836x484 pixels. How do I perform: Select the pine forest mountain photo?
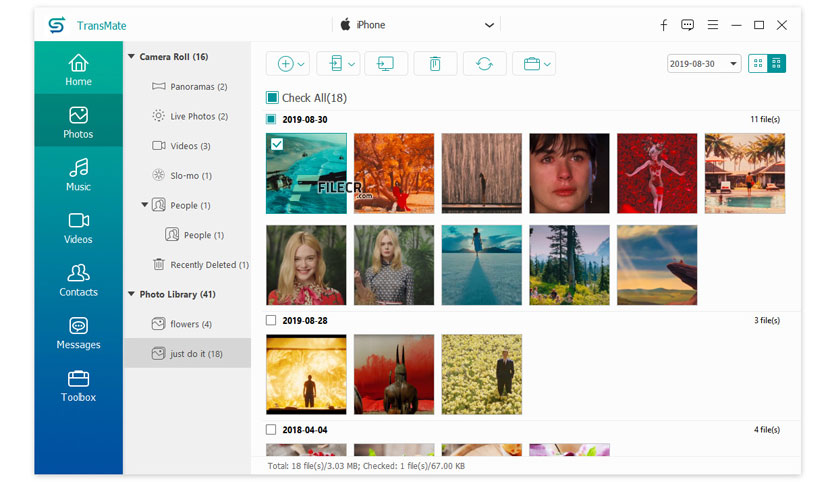click(569, 265)
